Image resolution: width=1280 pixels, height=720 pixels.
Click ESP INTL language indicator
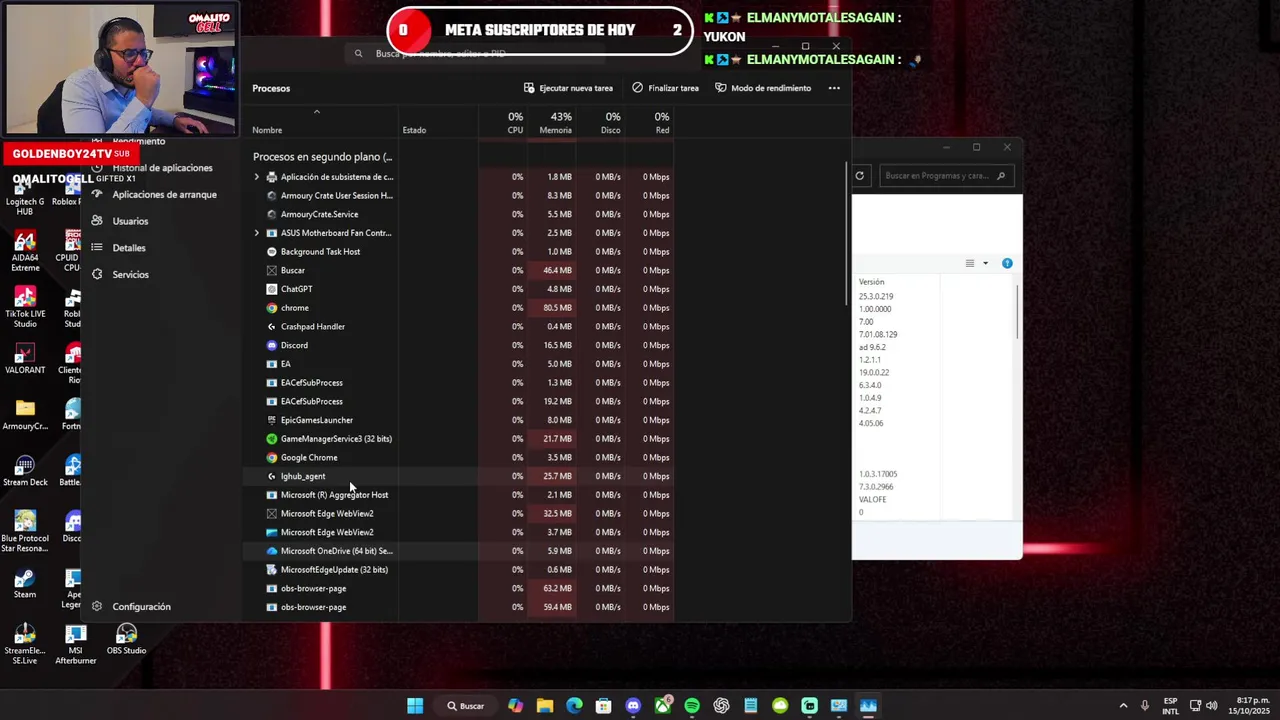coord(1170,706)
